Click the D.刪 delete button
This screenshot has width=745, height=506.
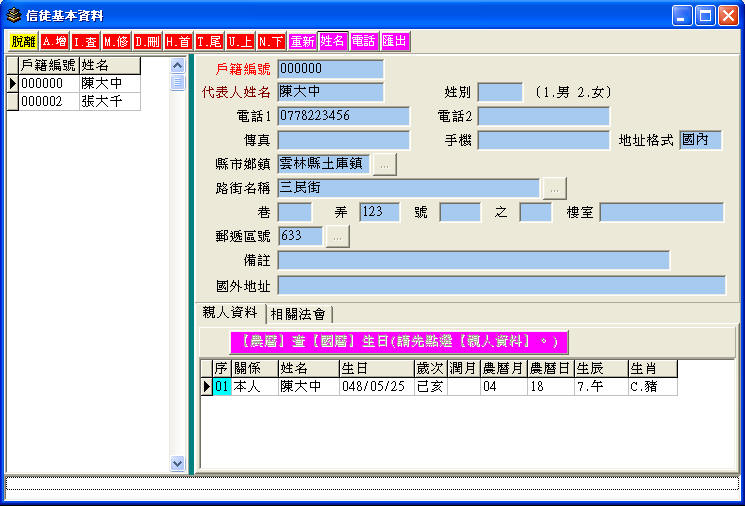coord(147,41)
